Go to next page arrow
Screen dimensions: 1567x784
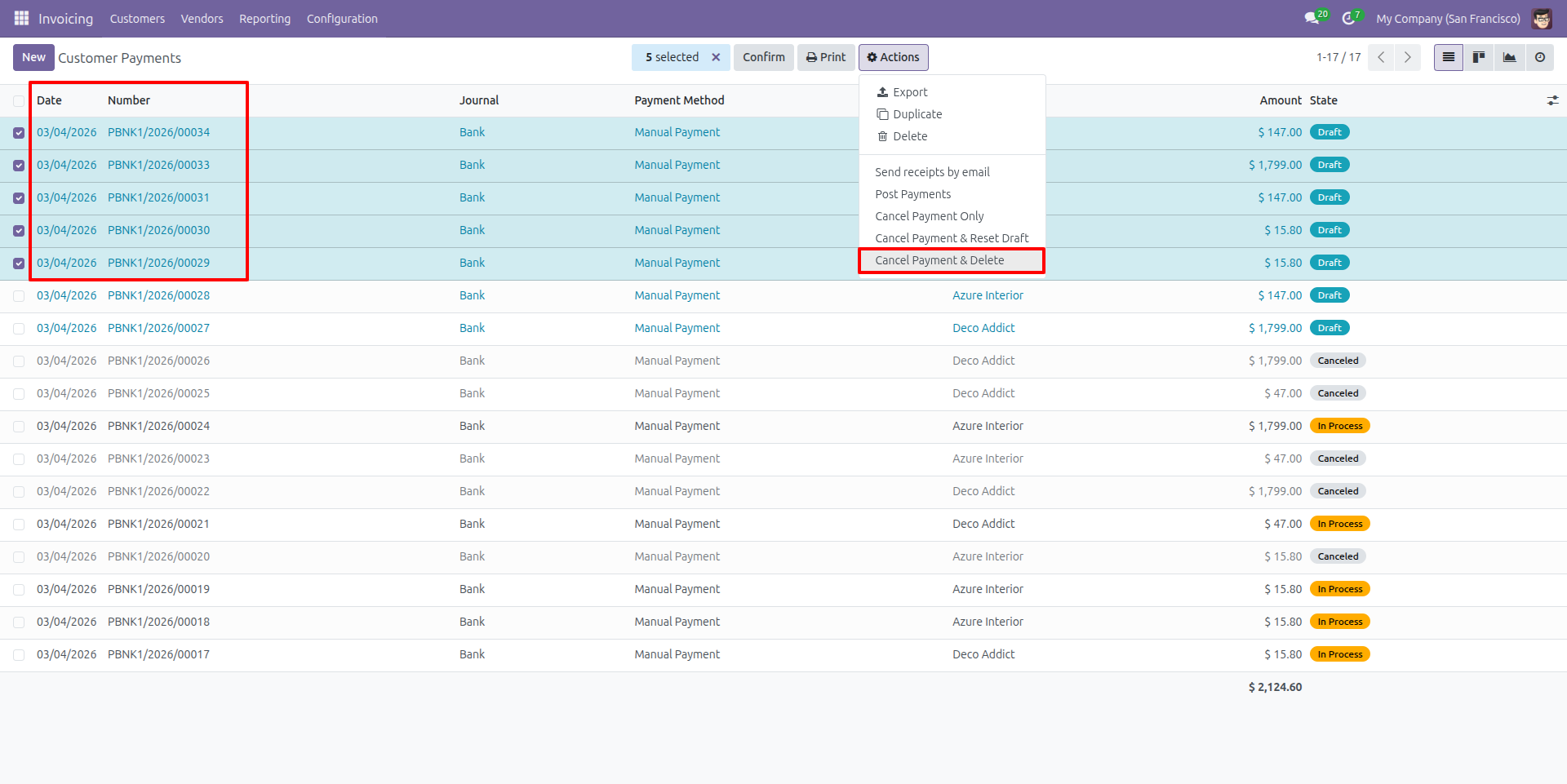click(x=1408, y=57)
